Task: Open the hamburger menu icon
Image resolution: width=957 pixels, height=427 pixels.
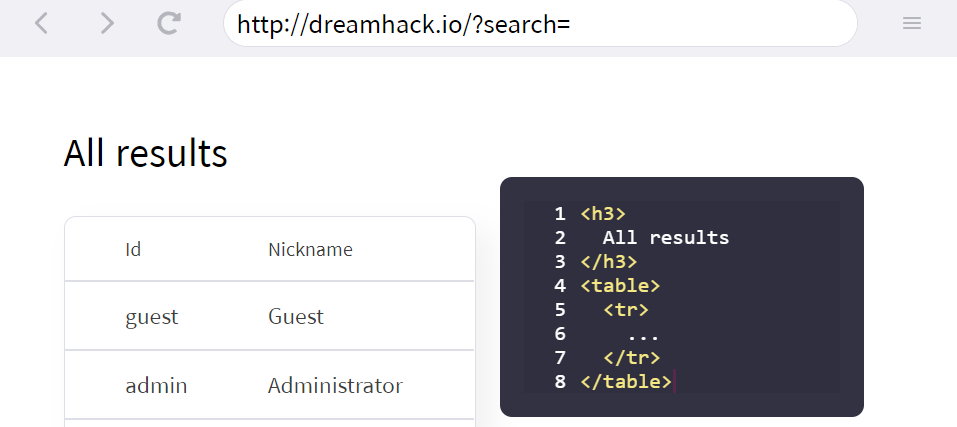Action: 912,24
